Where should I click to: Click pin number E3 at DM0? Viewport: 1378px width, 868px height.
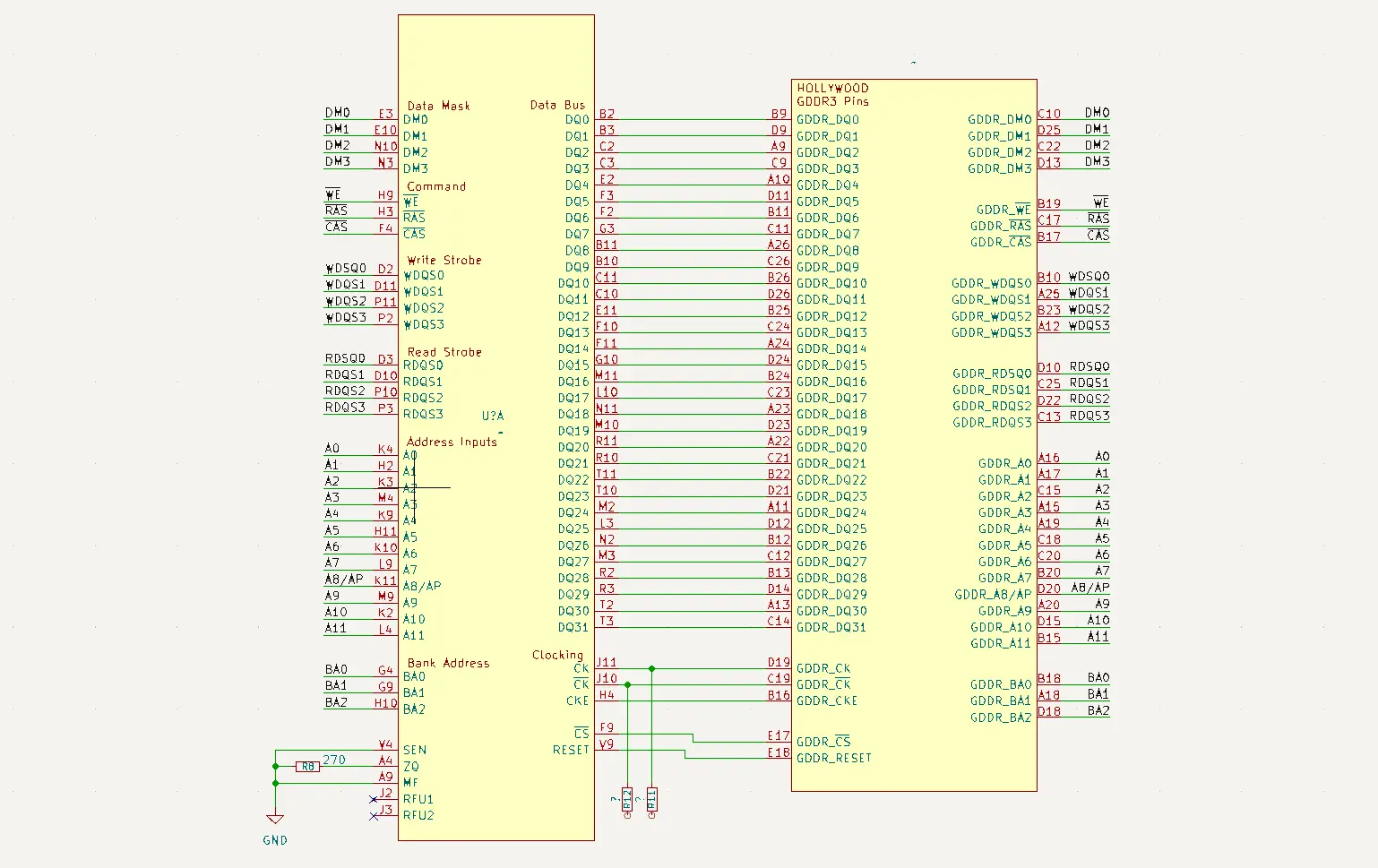coord(385,114)
